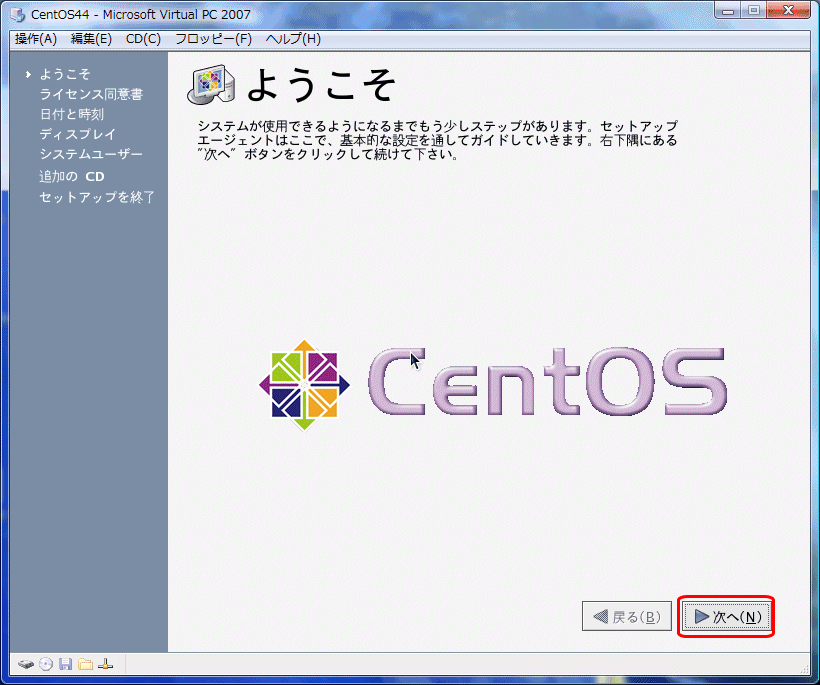This screenshot has width=820, height=685.
Task: Close the Virtual PC window
Action: pos(788,10)
